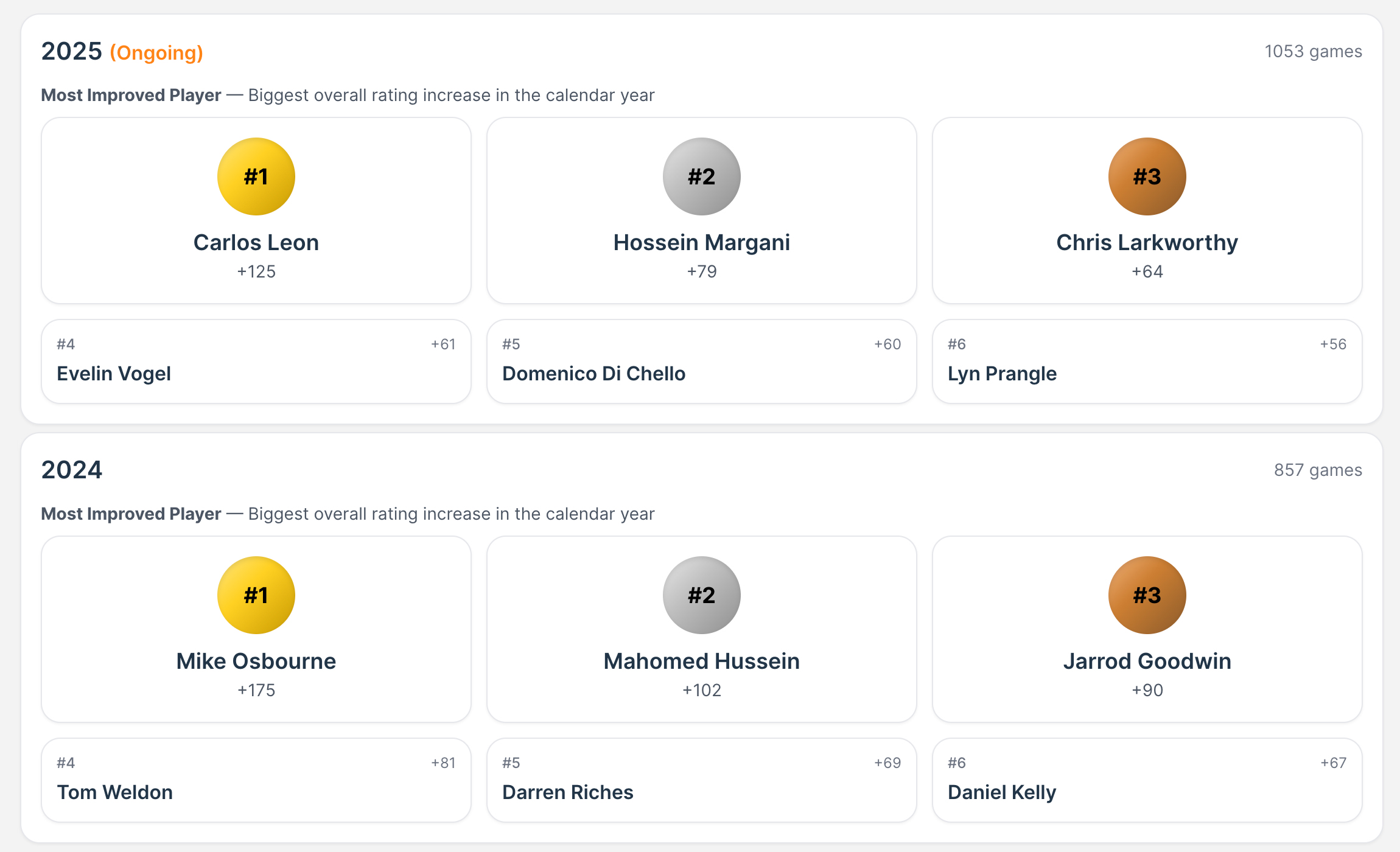Viewport: 1400px width, 852px height.
Task: Select the Lyn Prangle #6 card
Action: click(1147, 361)
